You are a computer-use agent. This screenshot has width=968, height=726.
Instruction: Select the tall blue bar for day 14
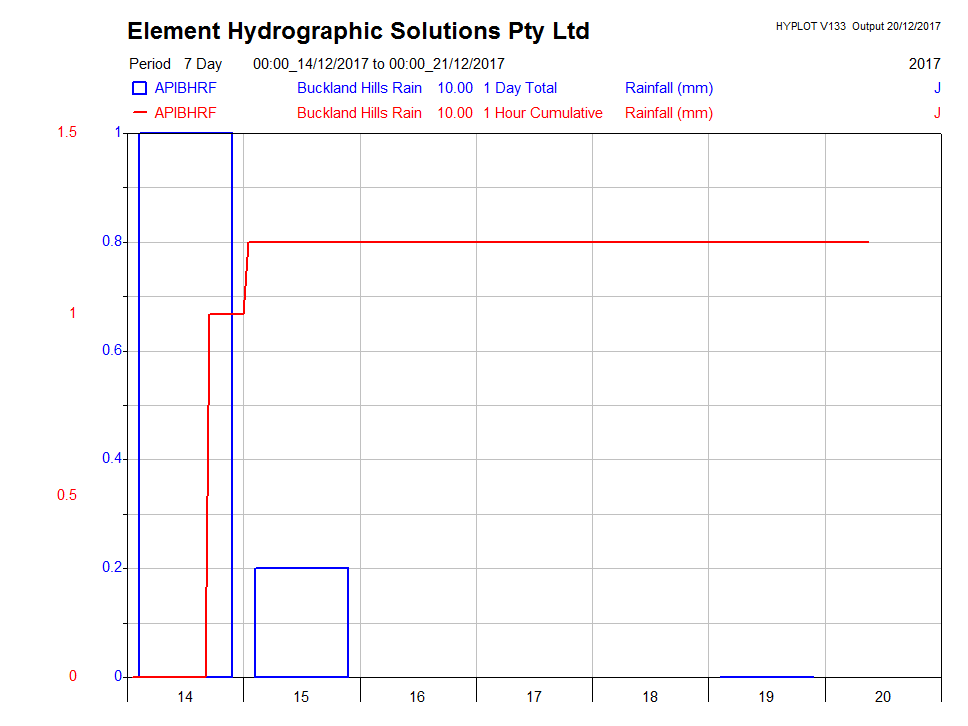[x=185, y=400]
